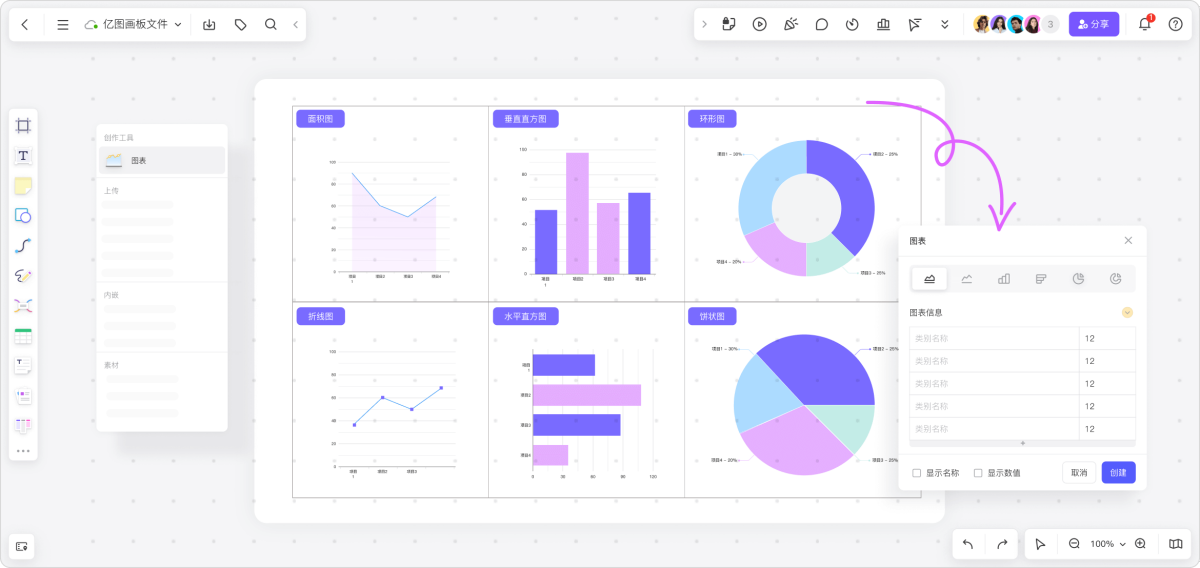Enable the 显示数值 checkbox
1200x568 pixels.
(978, 473)
